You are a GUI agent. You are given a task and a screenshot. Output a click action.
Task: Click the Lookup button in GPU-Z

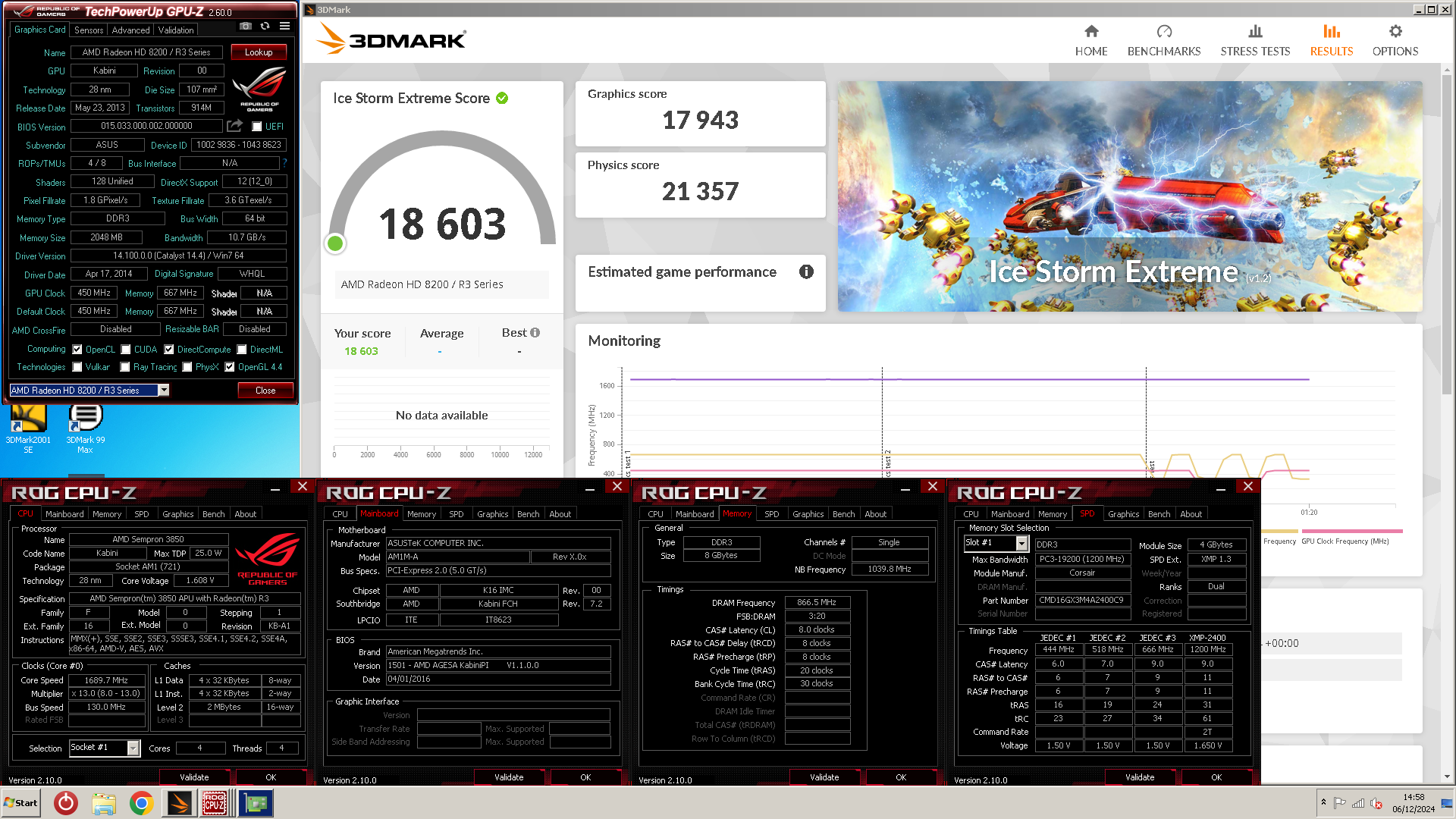click(x=259, y=52)
